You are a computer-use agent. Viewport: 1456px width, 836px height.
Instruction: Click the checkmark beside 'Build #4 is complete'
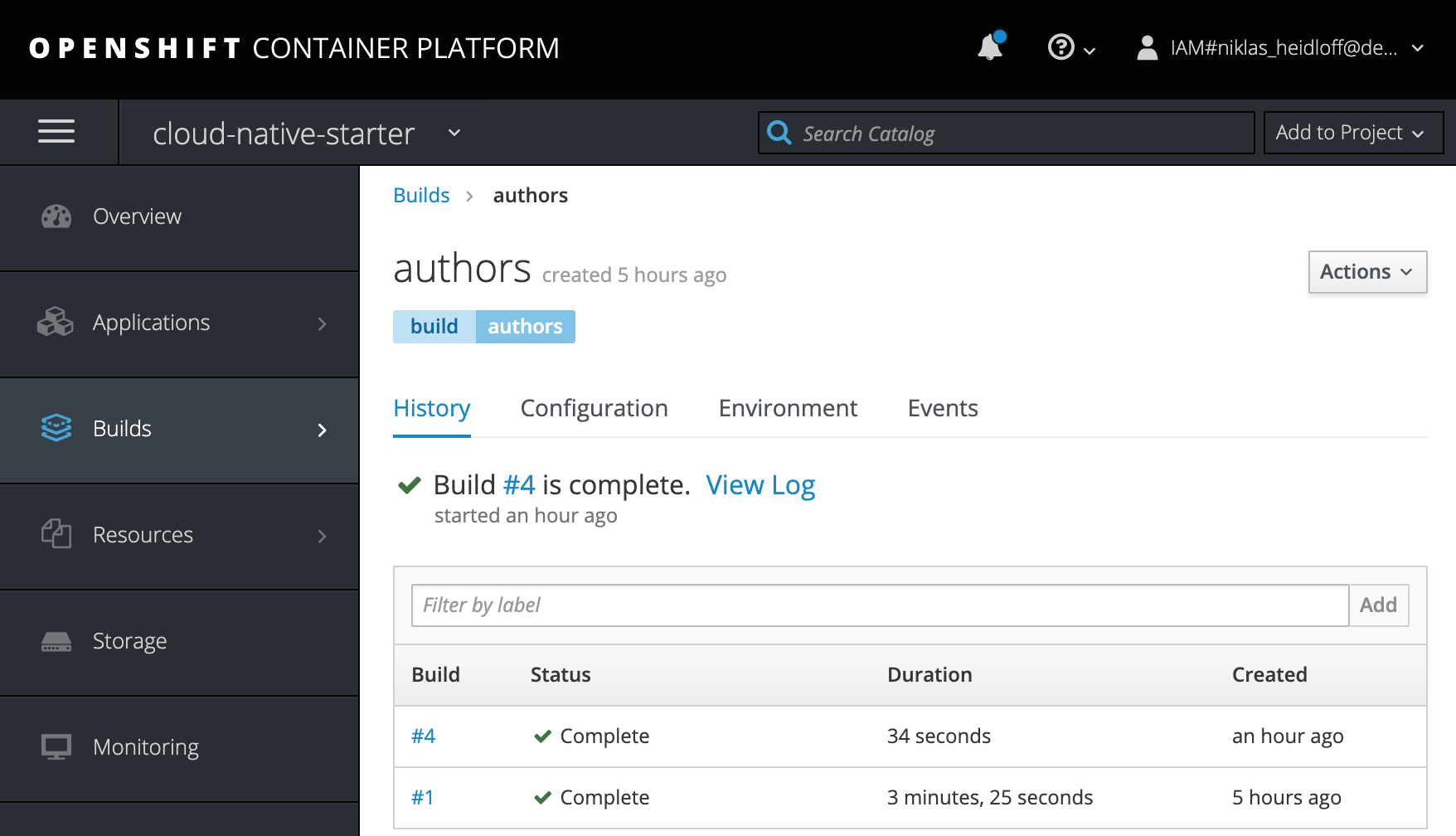410,485
